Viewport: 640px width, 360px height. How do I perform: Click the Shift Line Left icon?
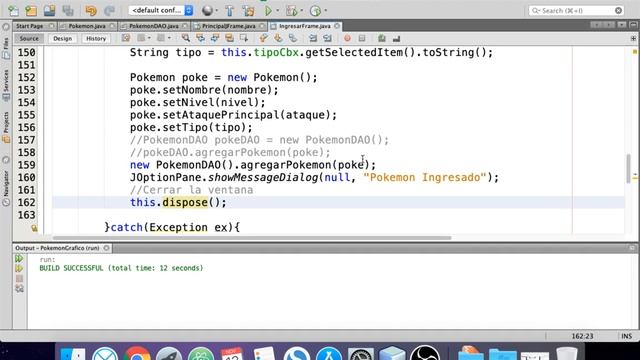click(313, 38)
